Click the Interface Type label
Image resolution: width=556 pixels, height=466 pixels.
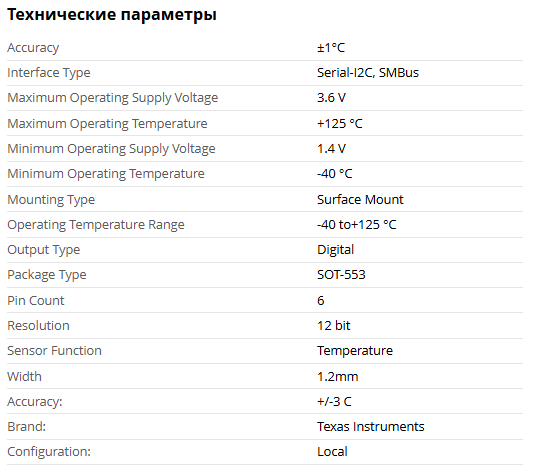click(49, 73)
